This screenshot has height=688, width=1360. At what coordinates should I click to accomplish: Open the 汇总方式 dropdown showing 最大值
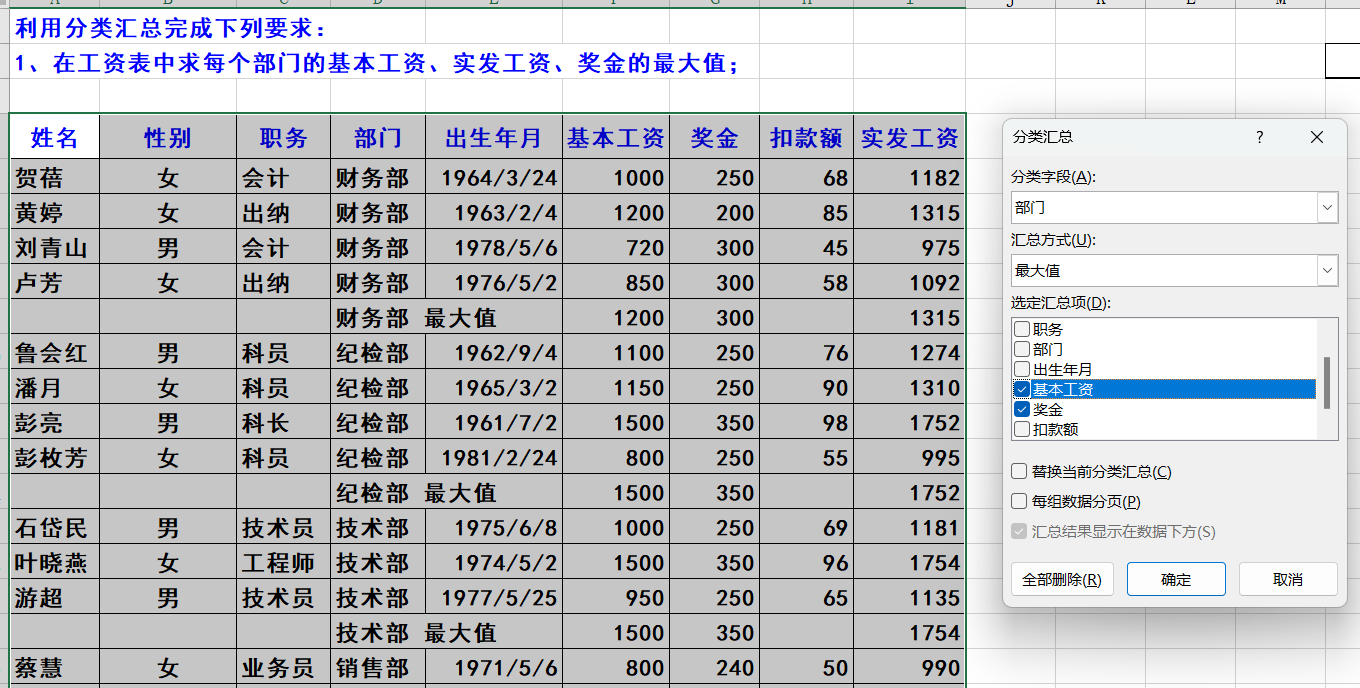point(1327,270)
